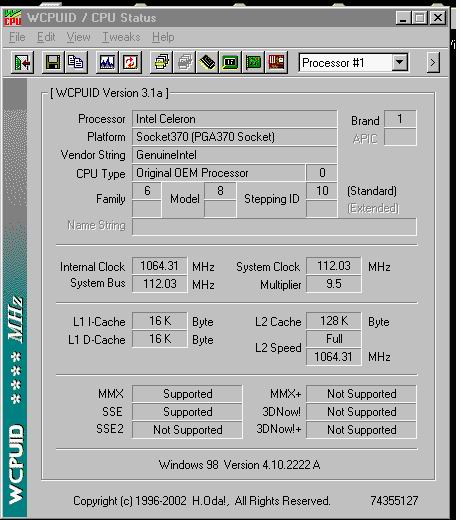This screenshot has height=520, width=460.
Task: Click the Copyright 1996-2002 H.Oda! text
Action: (x=201, y=501)
